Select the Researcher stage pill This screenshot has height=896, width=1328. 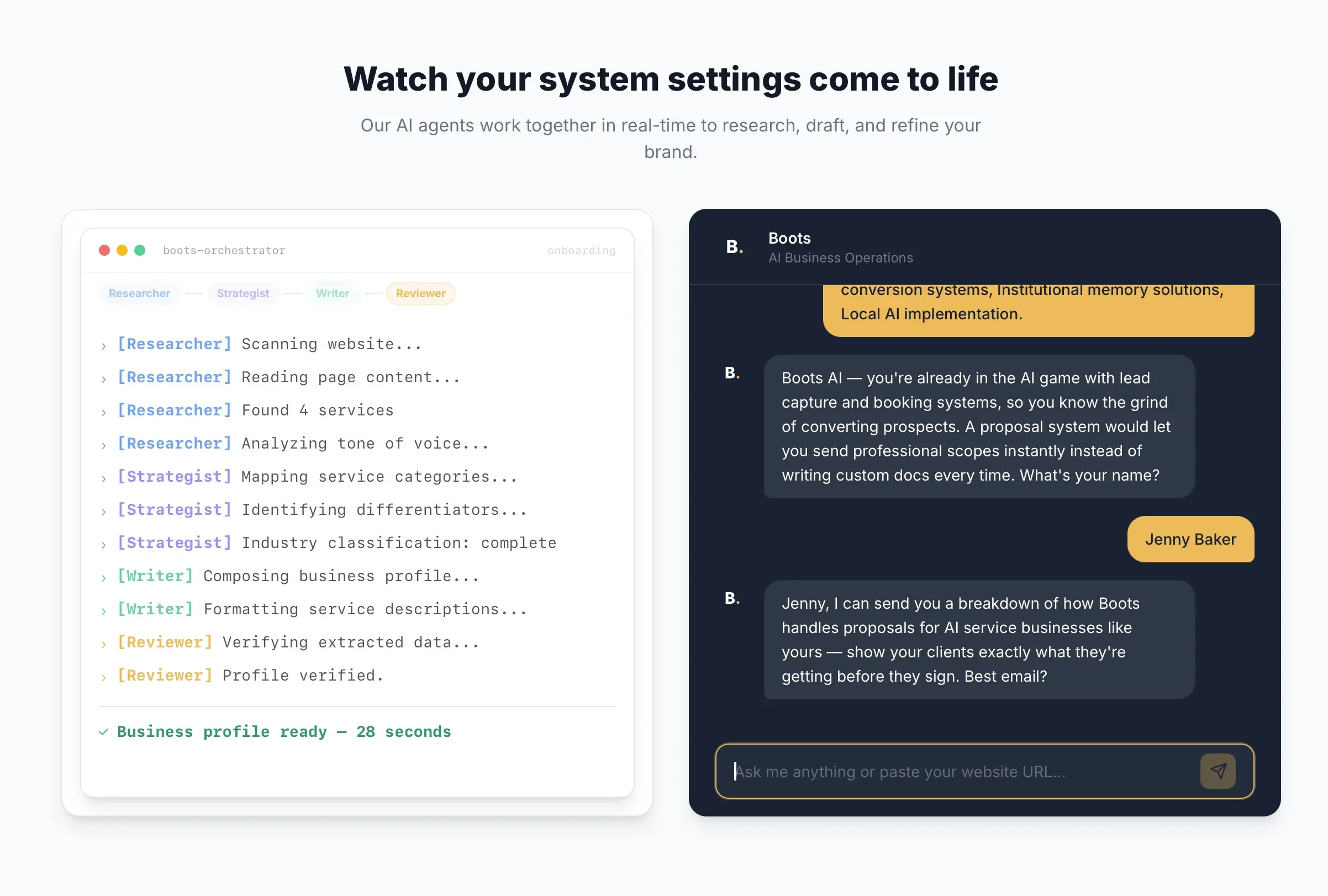(x=139, y=293)
